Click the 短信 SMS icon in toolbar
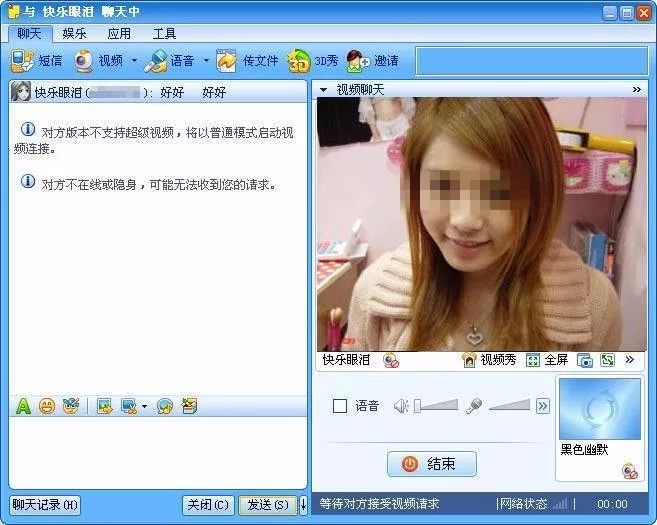657x525 pixels. pyautogui.click(x=36, y=61)
